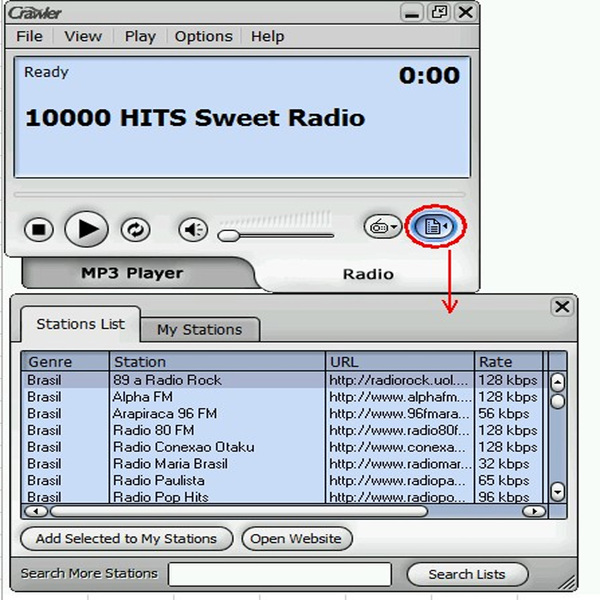600x600 pixels.
Task: Open the File menu
Action: point(29,36)
